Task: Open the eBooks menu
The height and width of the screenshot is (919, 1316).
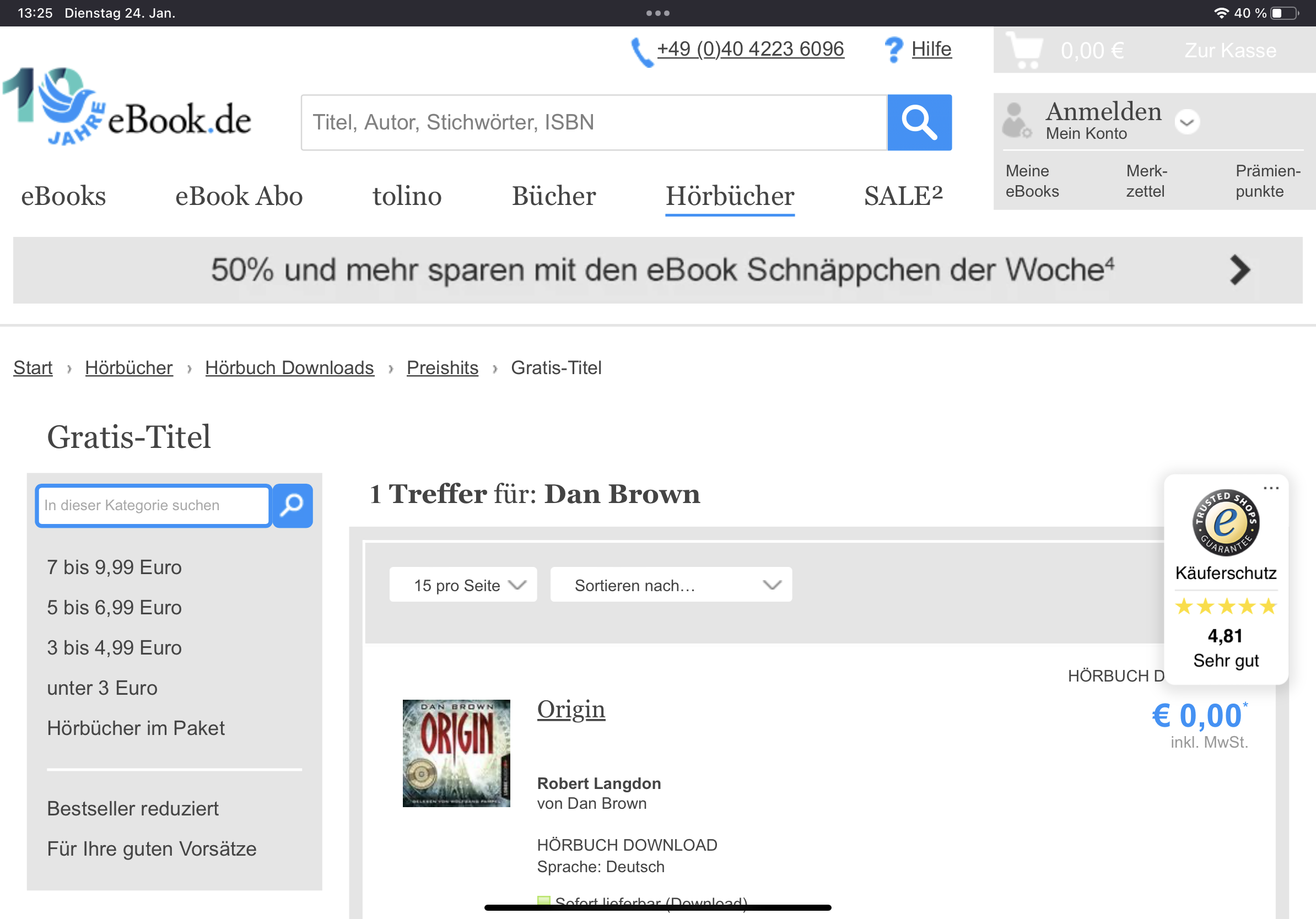Action: click(x=63, y=196)
